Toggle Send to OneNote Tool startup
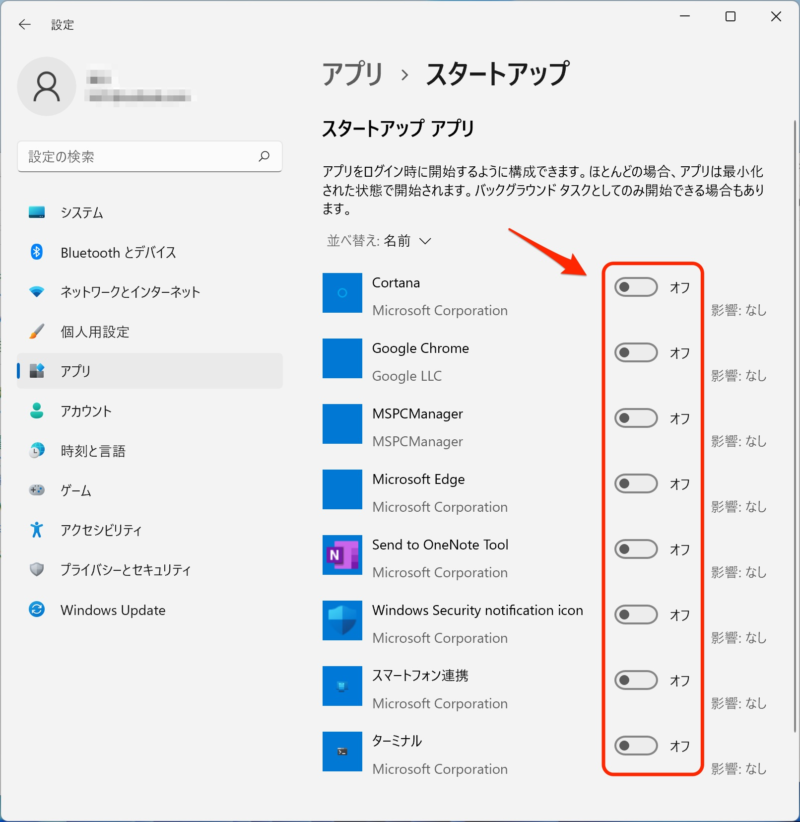The width and height of the screenshot is (800, 822). point(636,549)
